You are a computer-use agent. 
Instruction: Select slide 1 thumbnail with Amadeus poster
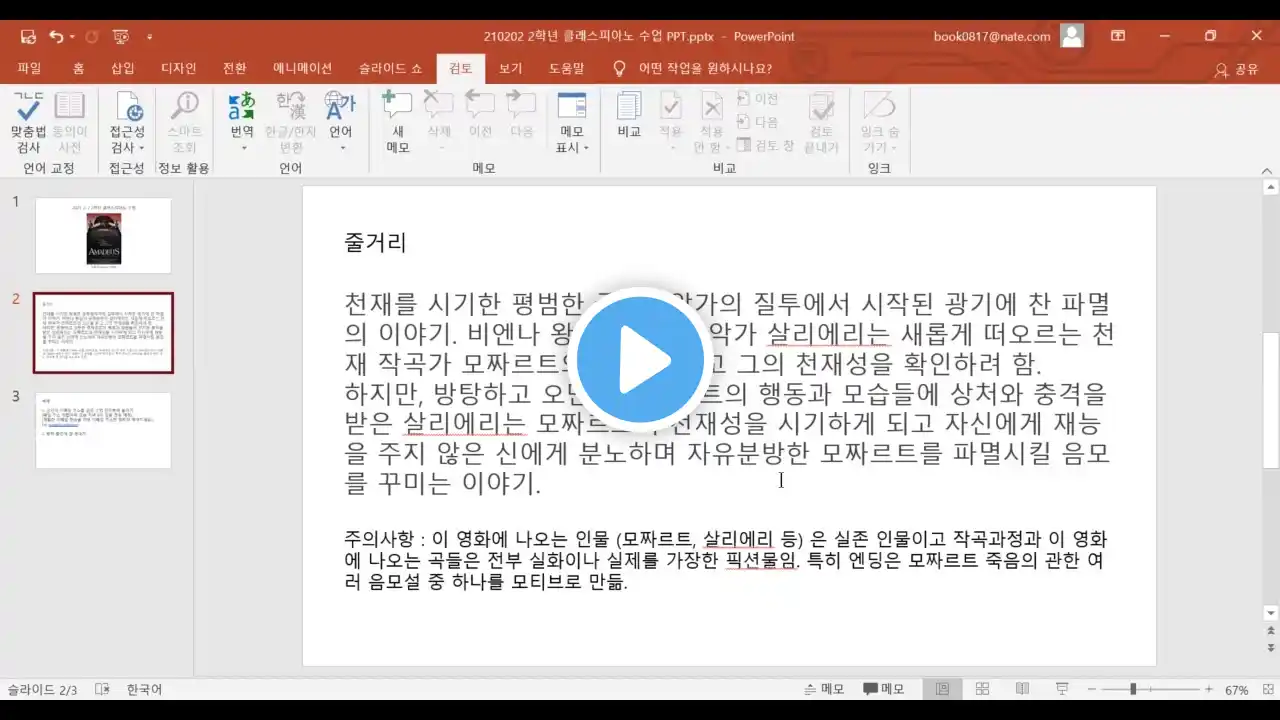click(103, 235)
